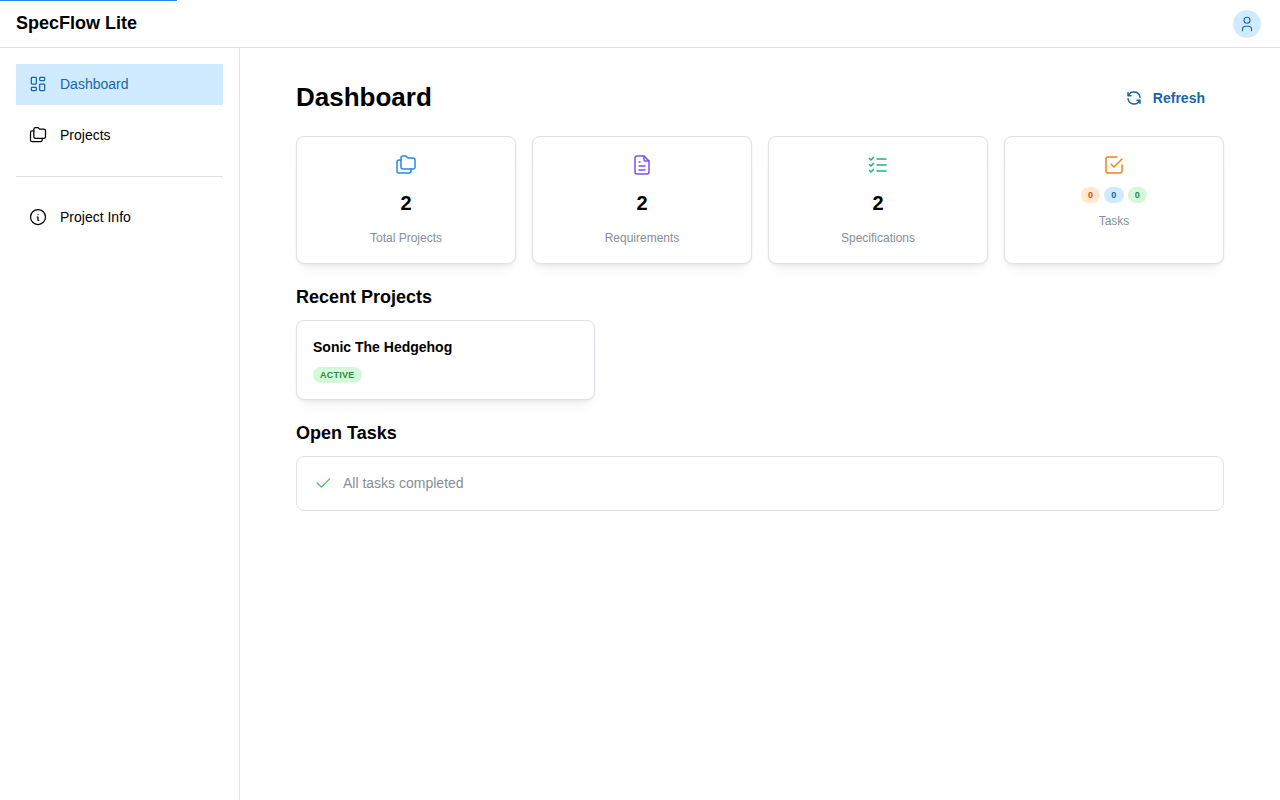Viewport: 1280px width, 800px height.
Task: Click the Requirements card label
Action: tap(642, 238)
